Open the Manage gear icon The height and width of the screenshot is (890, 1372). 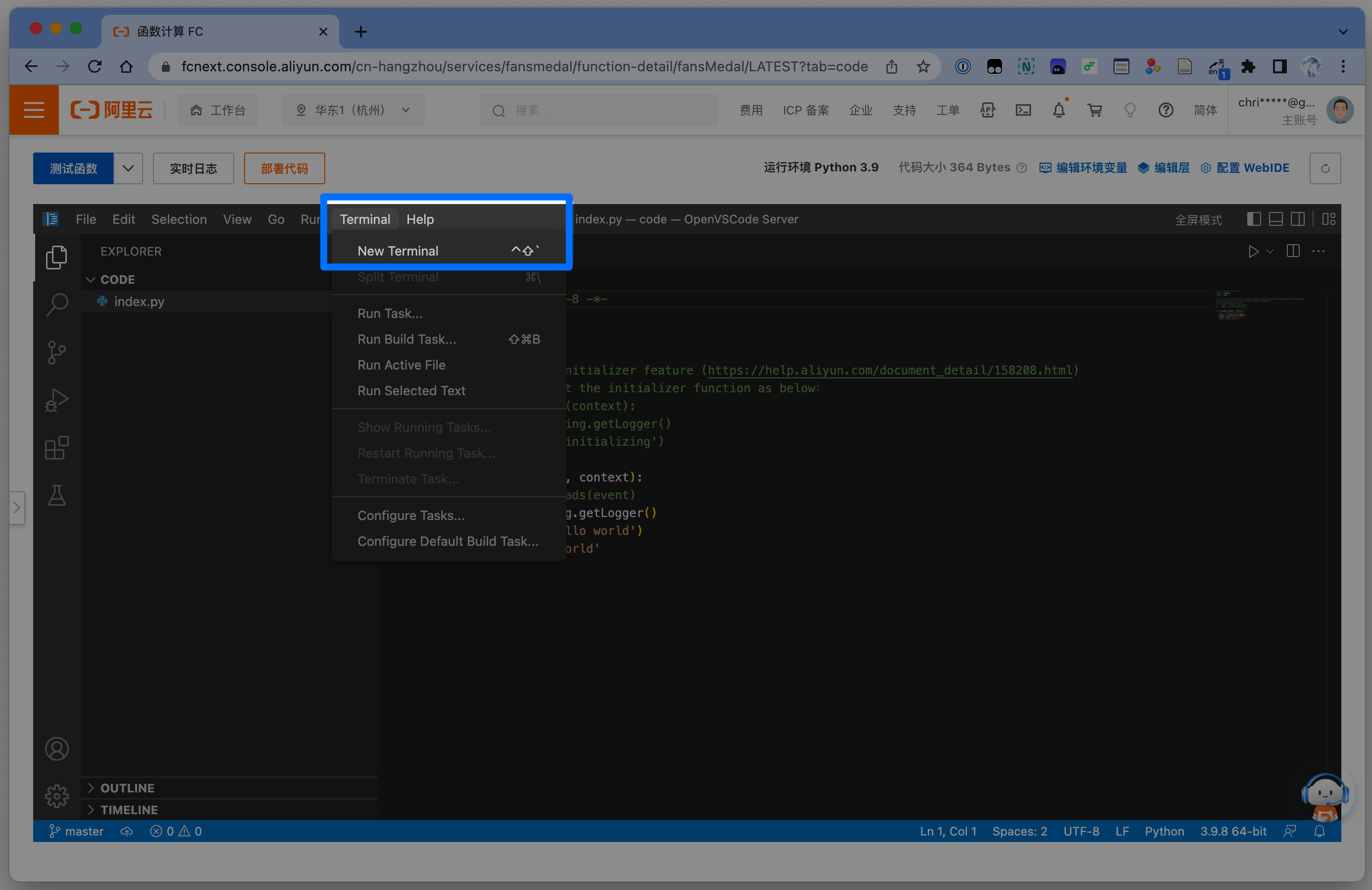(x=56, y=796)
